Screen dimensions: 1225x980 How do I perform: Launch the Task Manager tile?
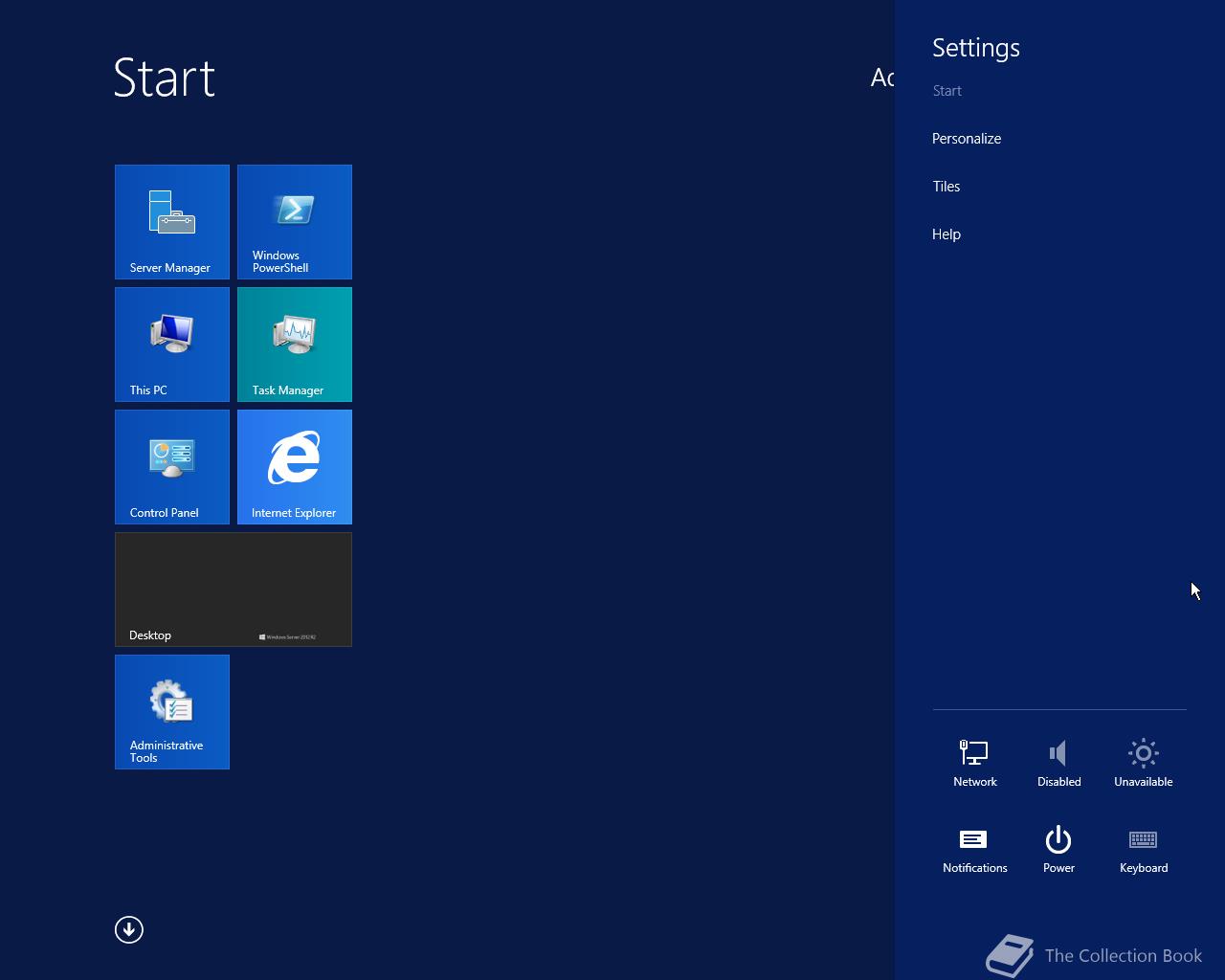click(x=295, y=345)
